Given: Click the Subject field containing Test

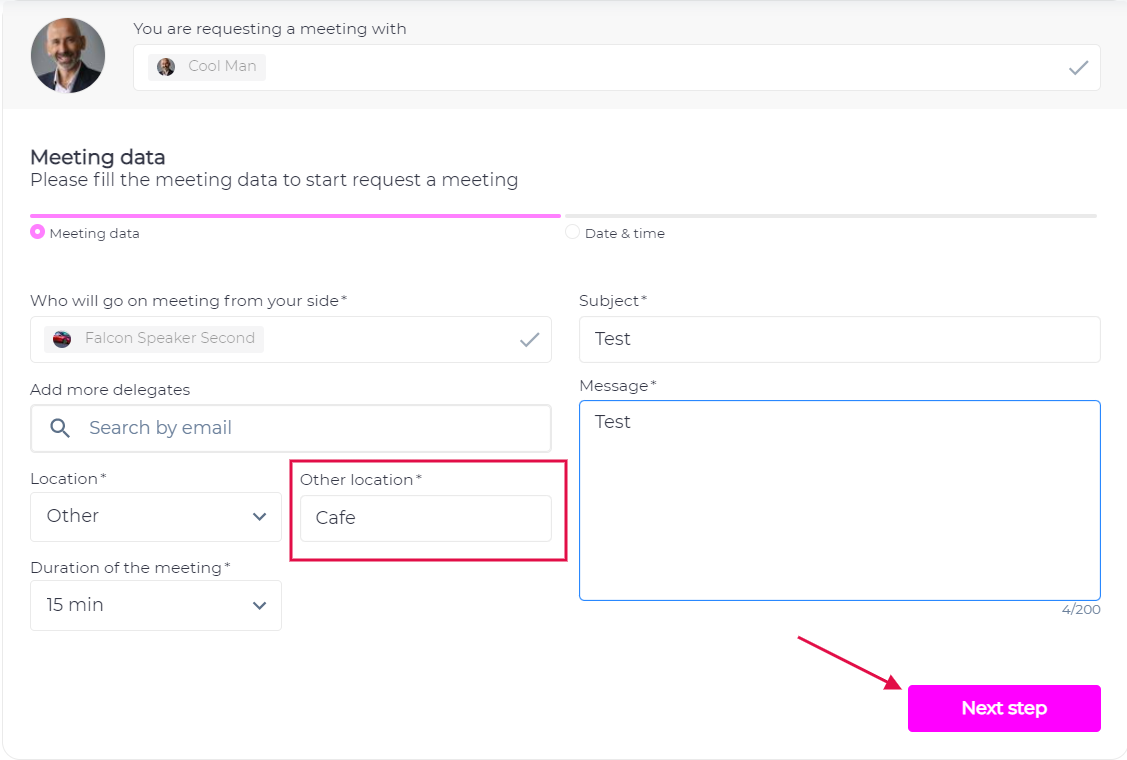Looking at the screenshot, I should pyautogui.click(x=840, y=339).
